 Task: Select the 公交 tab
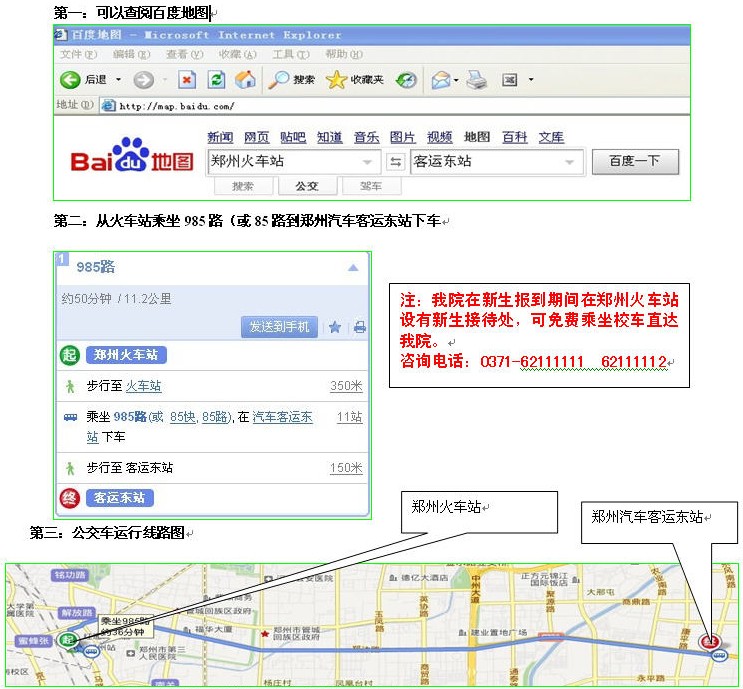(x=307, y=186)
